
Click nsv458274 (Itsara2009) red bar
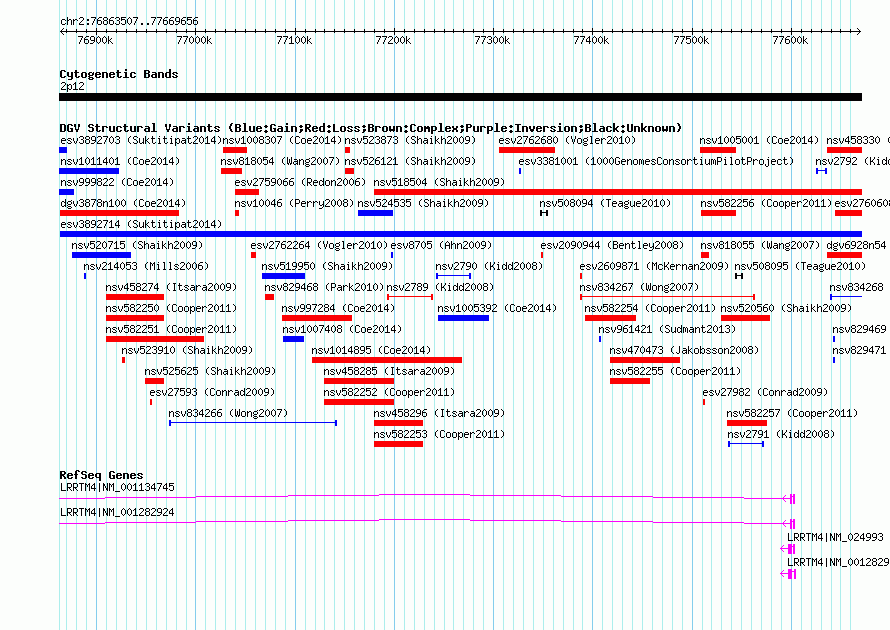pyautogui.click(x=135, y=297)
